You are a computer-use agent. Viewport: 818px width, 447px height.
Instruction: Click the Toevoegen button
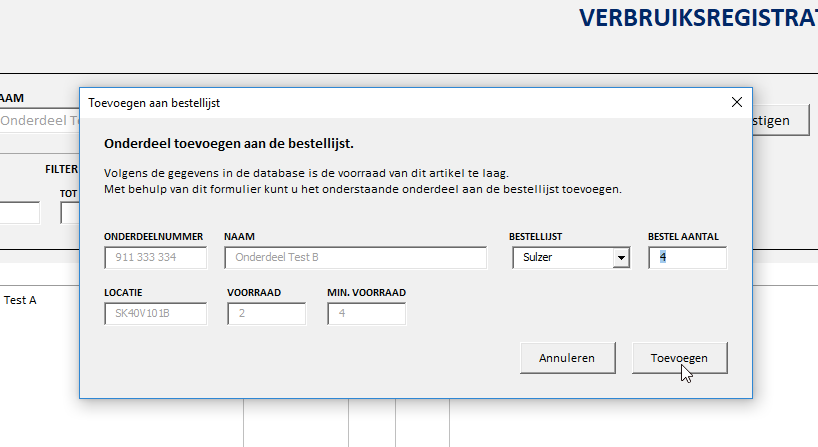679,357
